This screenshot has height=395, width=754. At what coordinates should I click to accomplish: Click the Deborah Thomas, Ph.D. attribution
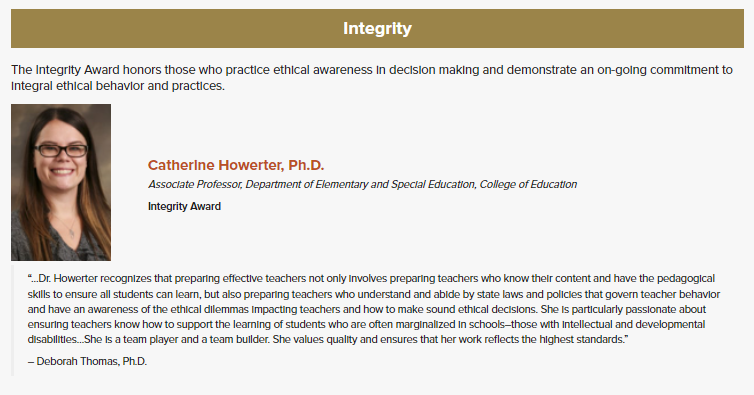(87, 361)
